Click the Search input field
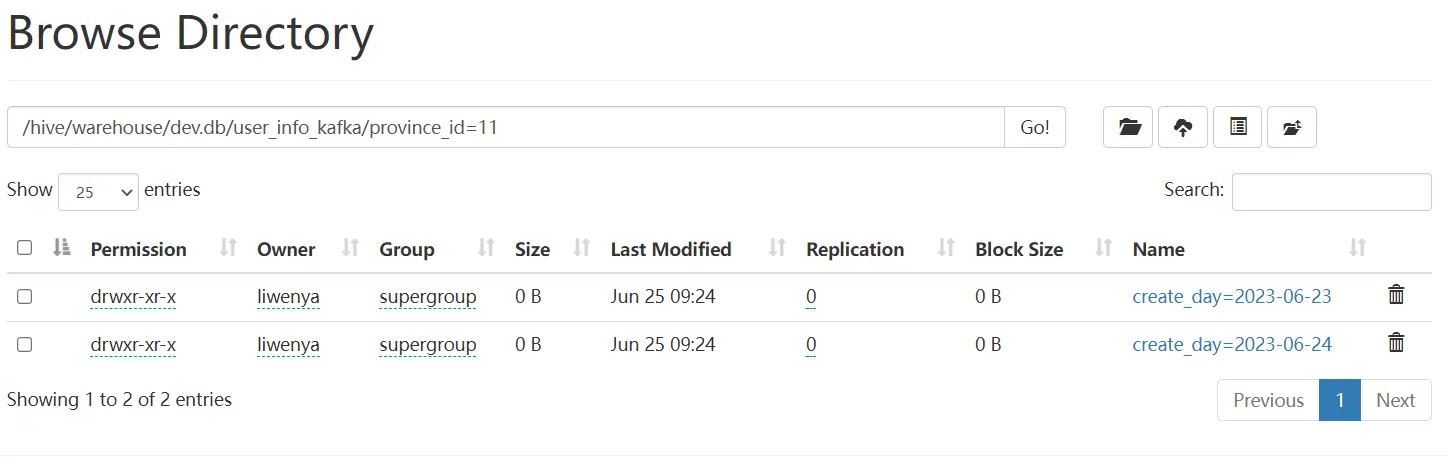 pos(1331,191)
